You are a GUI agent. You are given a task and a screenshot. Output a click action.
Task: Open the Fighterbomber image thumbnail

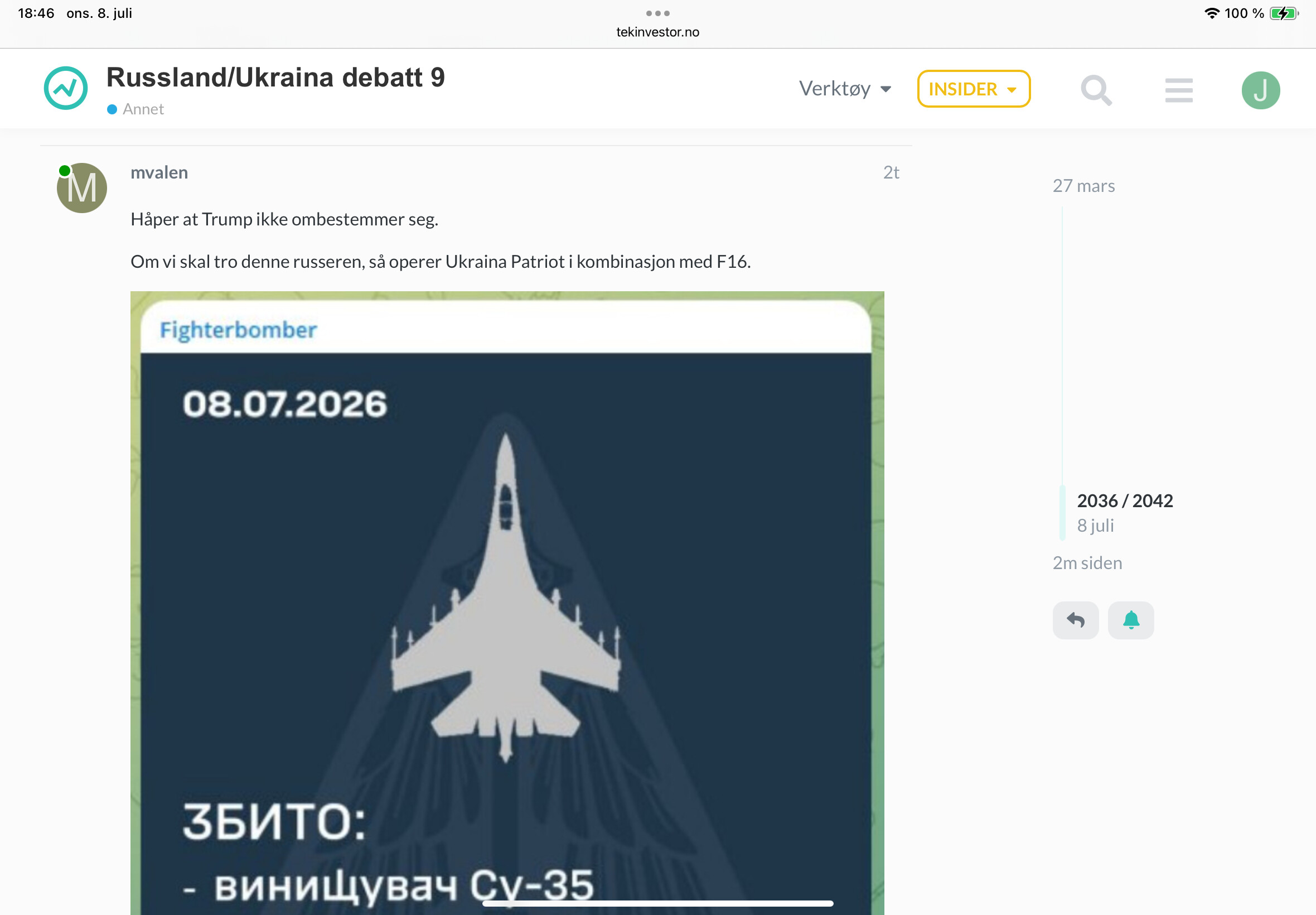[507, 602]
